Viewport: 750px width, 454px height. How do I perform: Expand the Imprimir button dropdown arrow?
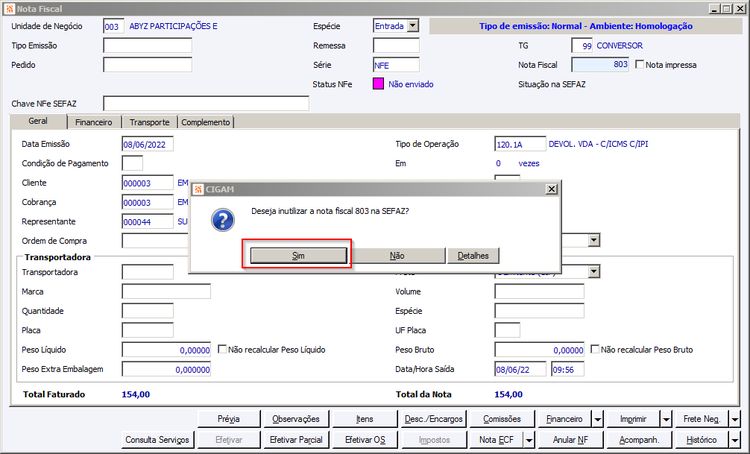click(666, 420)
